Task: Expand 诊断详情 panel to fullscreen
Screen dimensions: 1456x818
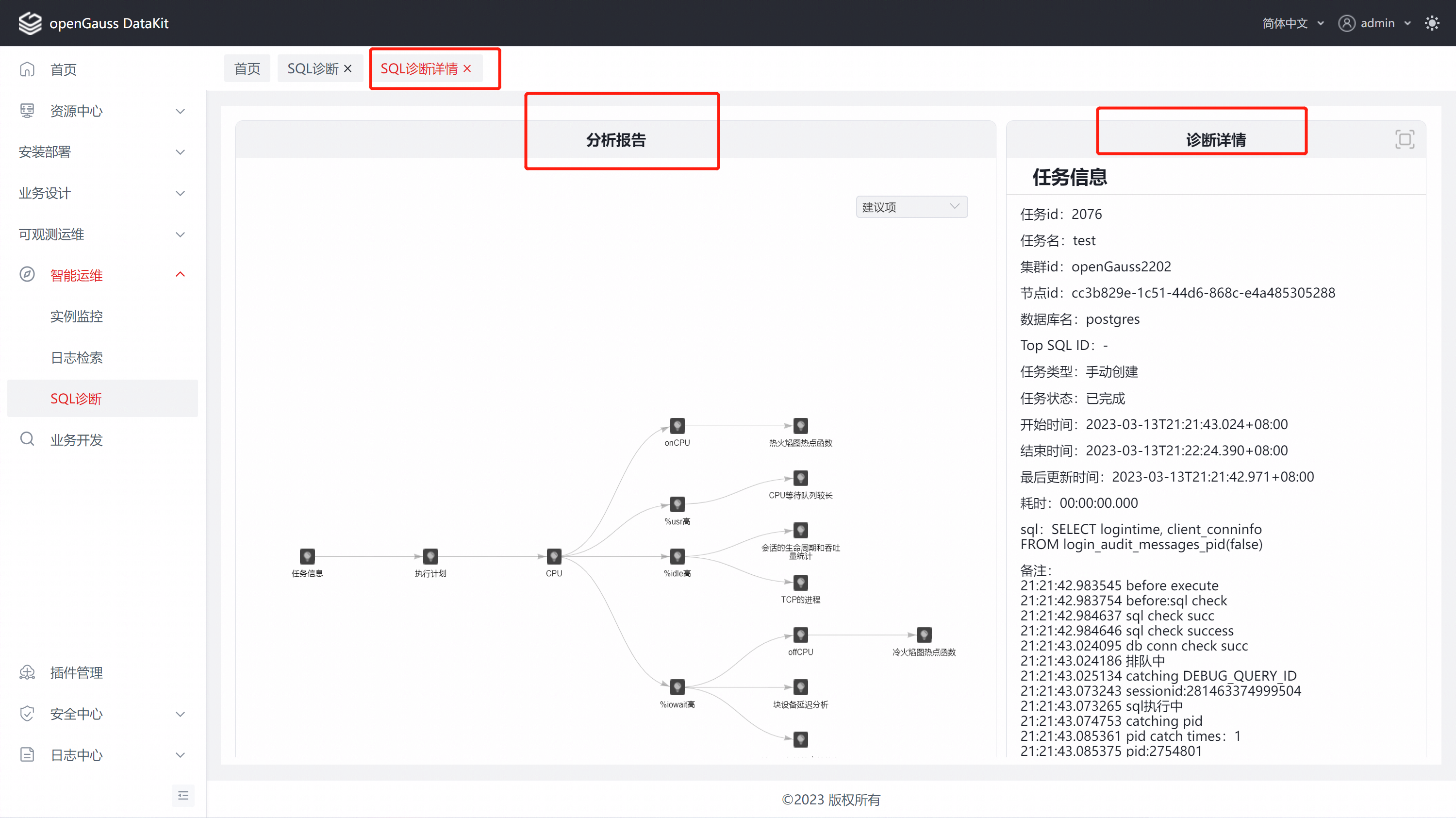Action: click(x=1404, y=139)
